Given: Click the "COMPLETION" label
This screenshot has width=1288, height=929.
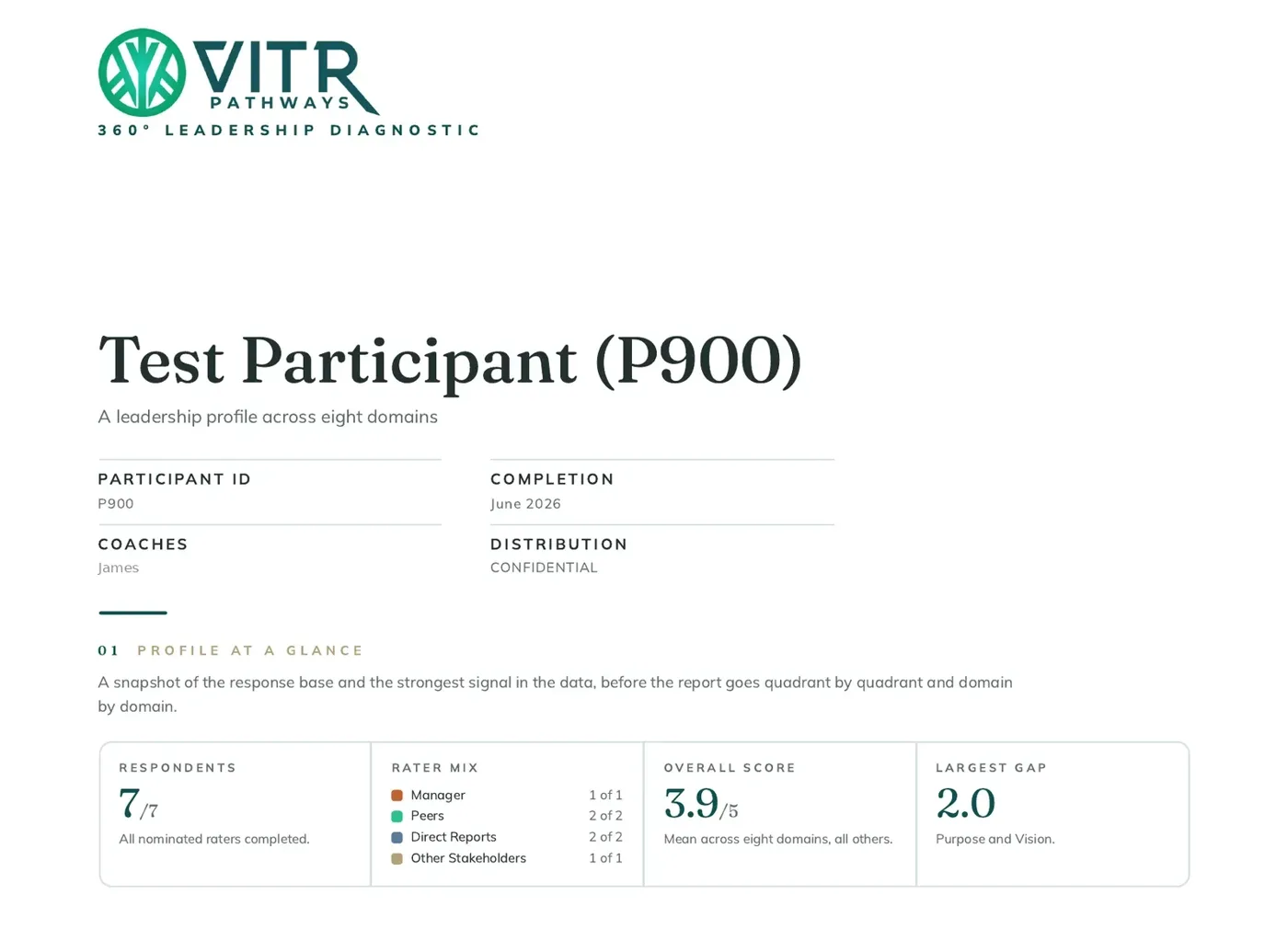Looking at the screenshot, I should tap(552, 479).
